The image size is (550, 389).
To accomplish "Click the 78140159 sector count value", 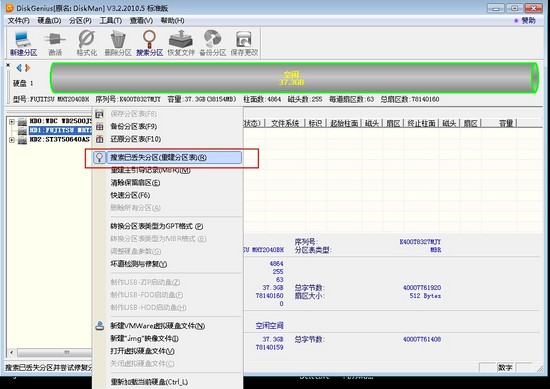I will click(269, 347).
